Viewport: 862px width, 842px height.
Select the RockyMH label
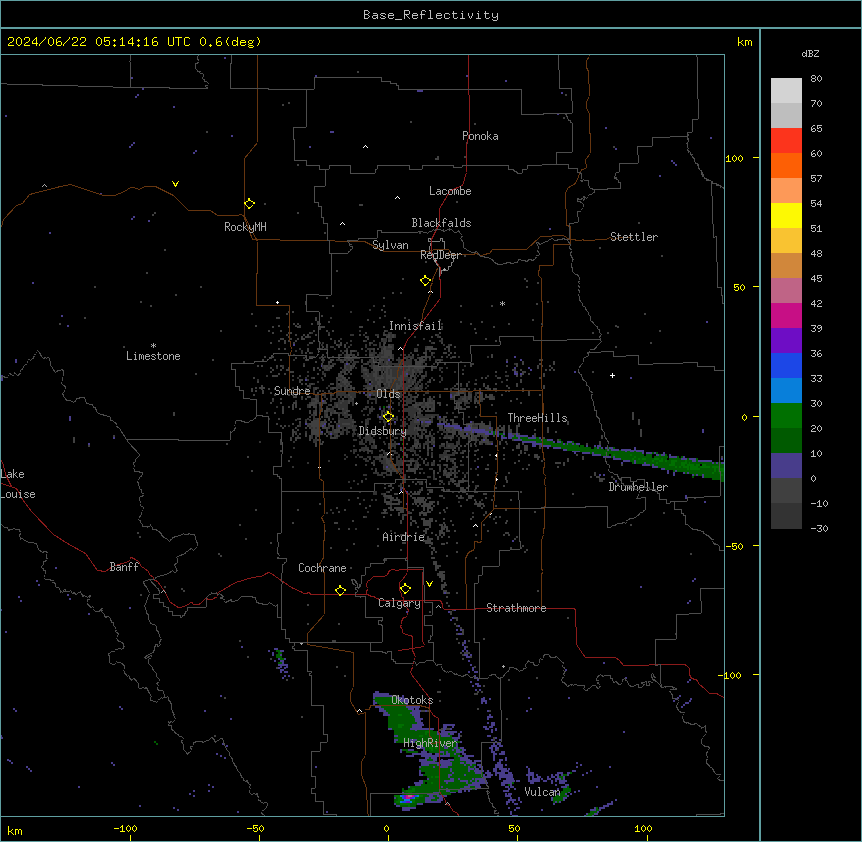pyautogui.click(x=245, y=226)
